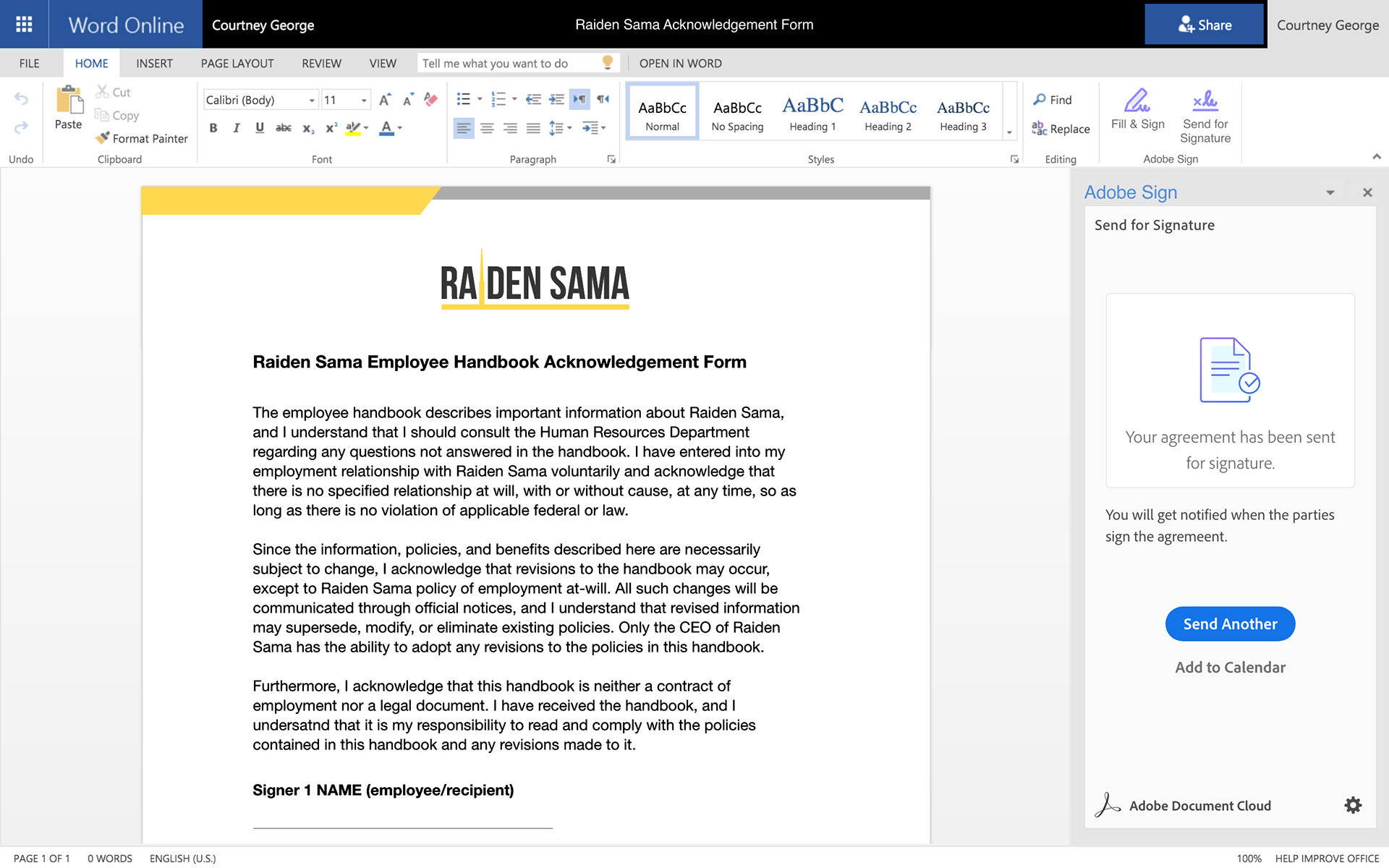Open text highlight color dropdown arrow
This screenshot has width=1389, height=868.
pos(366,128)
